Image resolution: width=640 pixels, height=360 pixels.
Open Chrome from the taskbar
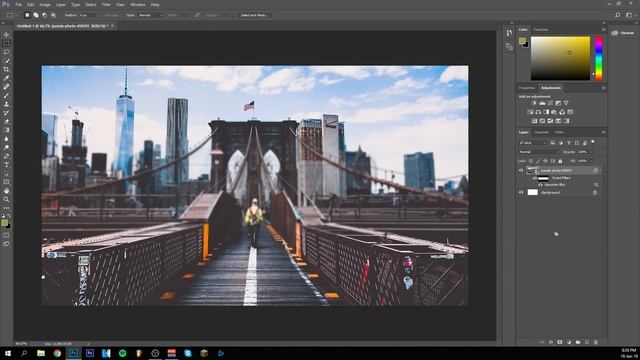pos(57,353)
